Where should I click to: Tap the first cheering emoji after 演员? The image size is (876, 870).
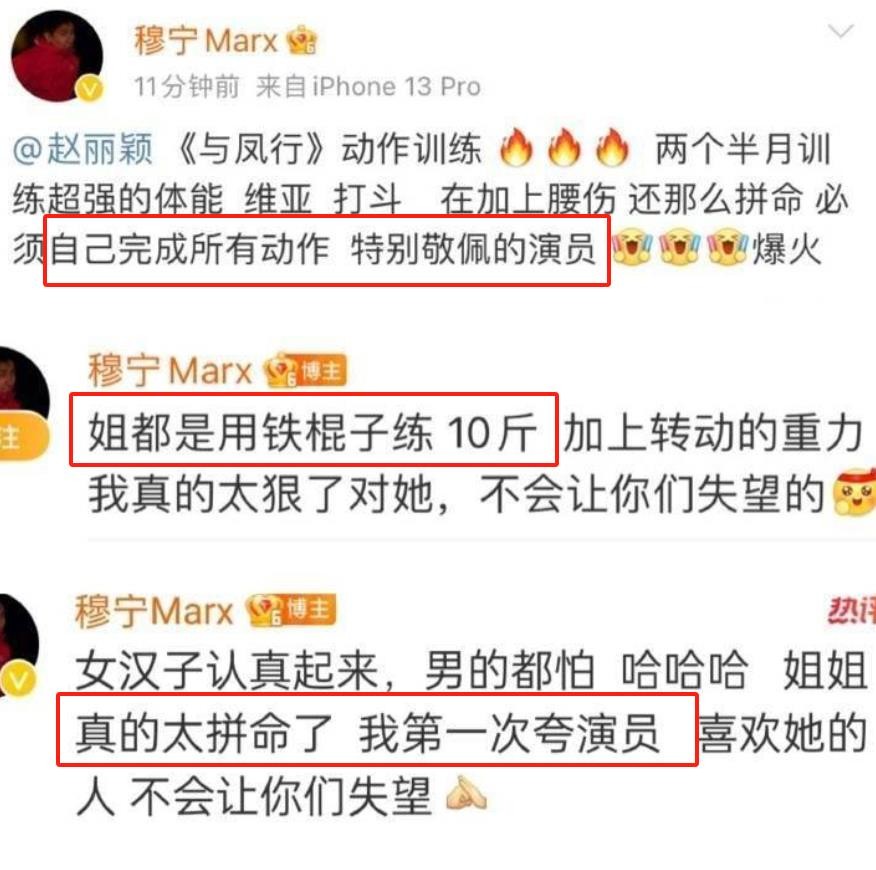pos(632,246)
